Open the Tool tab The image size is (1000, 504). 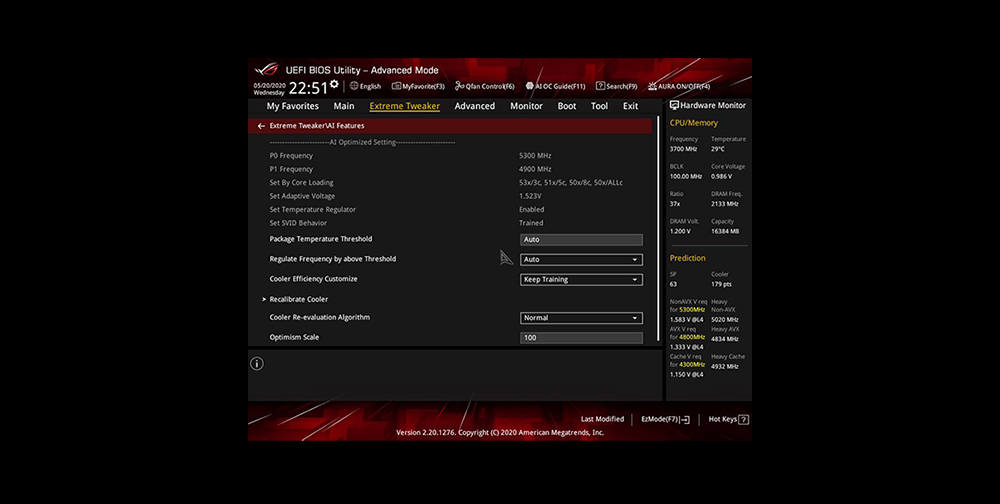point(599,106)
